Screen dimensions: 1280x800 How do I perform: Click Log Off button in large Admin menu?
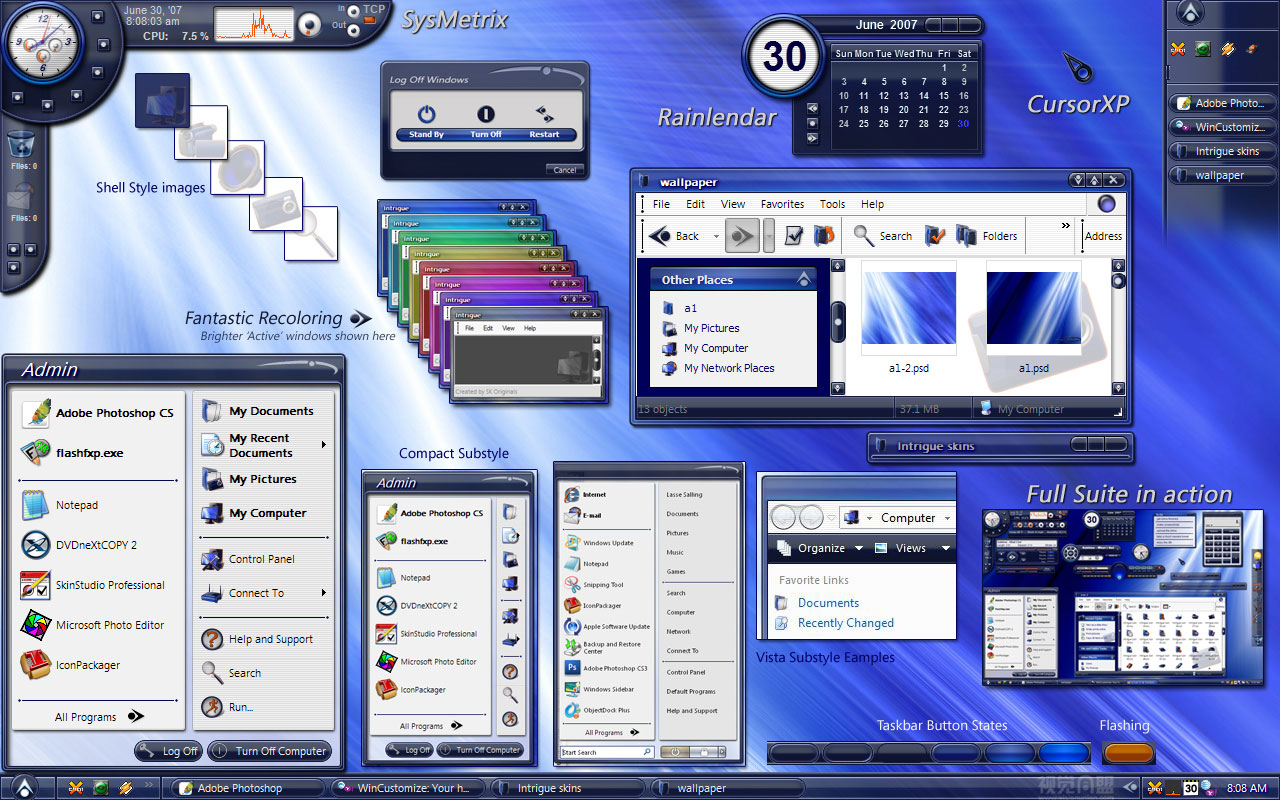tap(169, 751)
